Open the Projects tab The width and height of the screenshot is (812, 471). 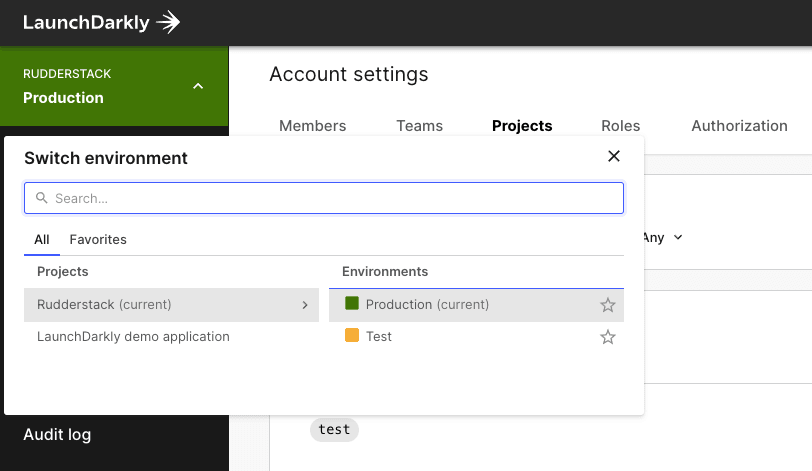[x=522, y=126]
